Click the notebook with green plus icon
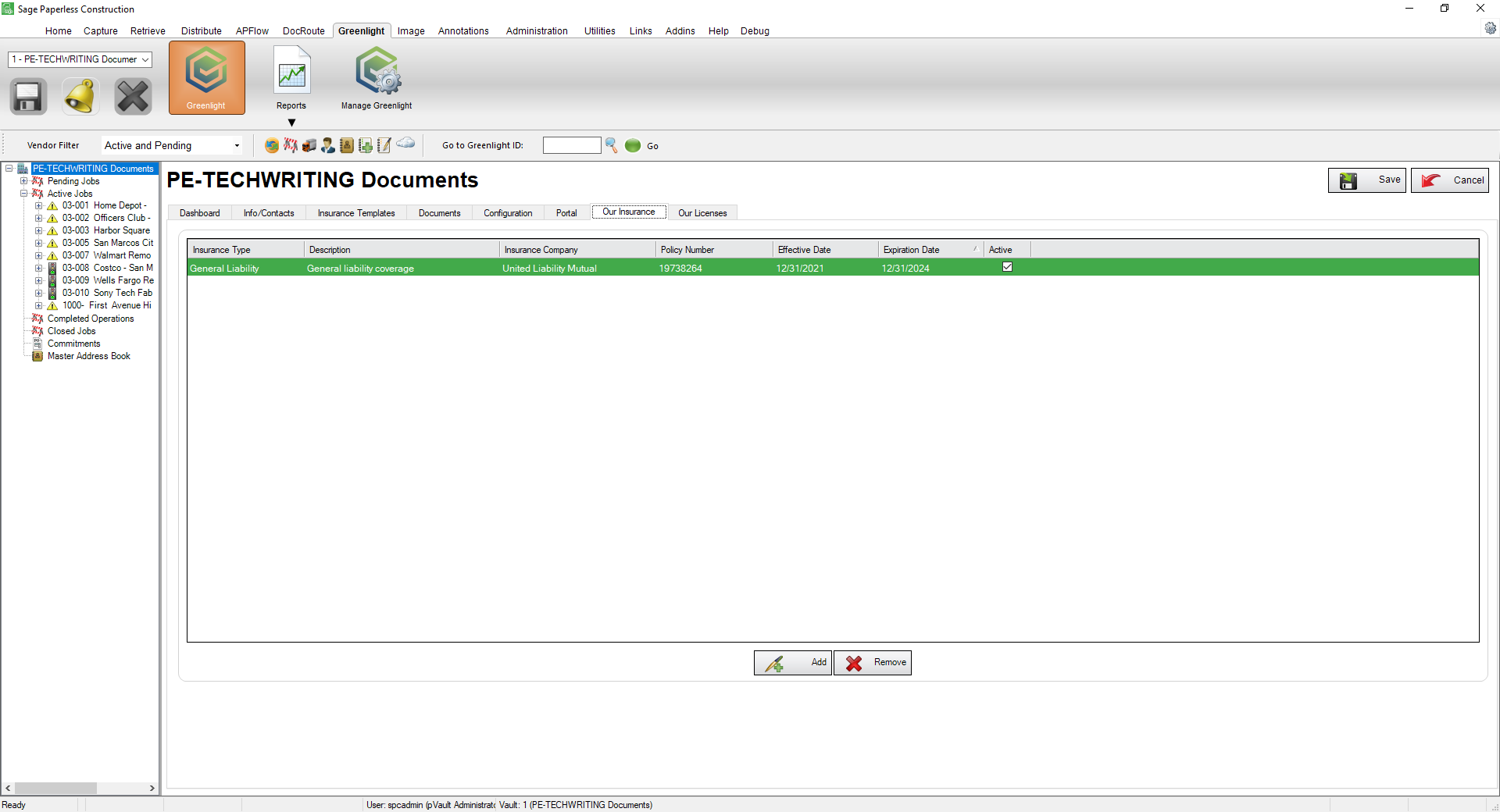The image size is (1500, 812). point(366,145)
